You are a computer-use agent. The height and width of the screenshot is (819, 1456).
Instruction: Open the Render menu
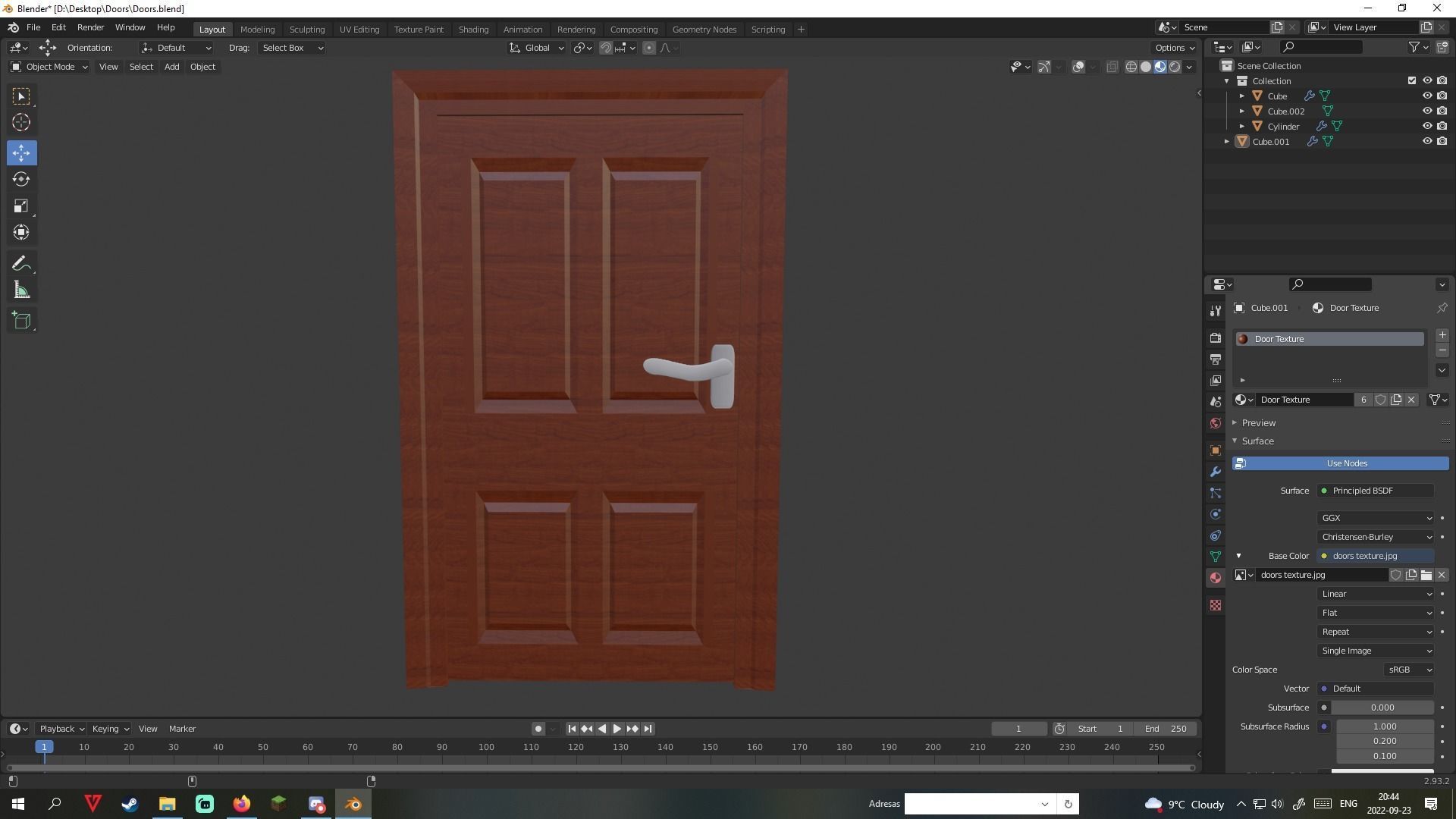click(x=90, y=27)
